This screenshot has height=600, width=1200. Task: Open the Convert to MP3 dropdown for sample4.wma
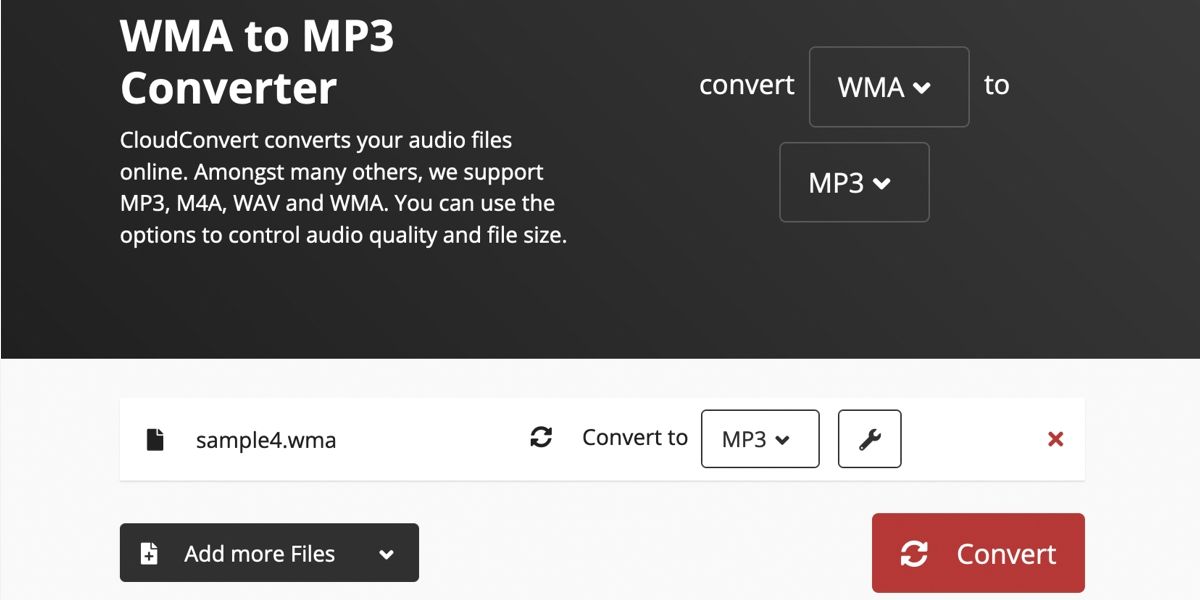click(760, 438)
